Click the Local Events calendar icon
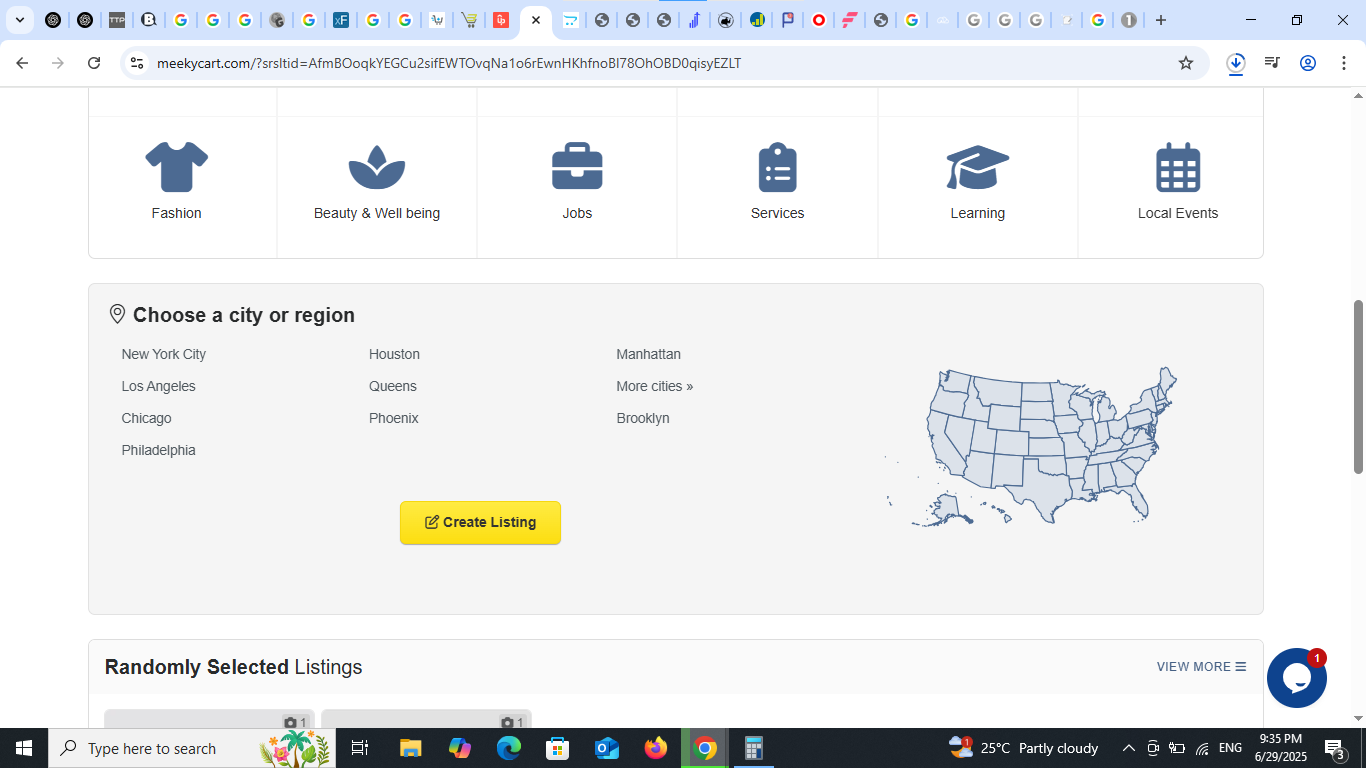The image size is (1366, 768). (x=1178, y=167)
